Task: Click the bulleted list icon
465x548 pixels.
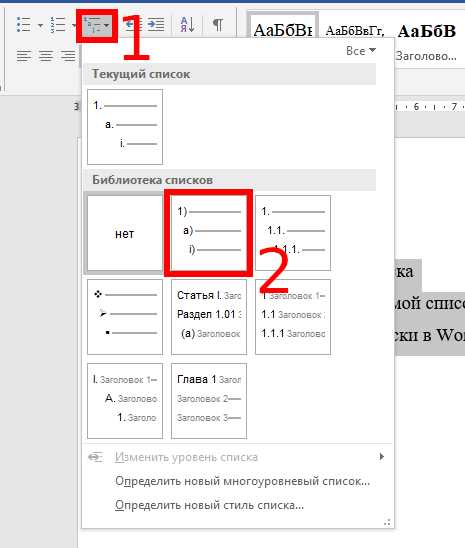Action: 24,25
